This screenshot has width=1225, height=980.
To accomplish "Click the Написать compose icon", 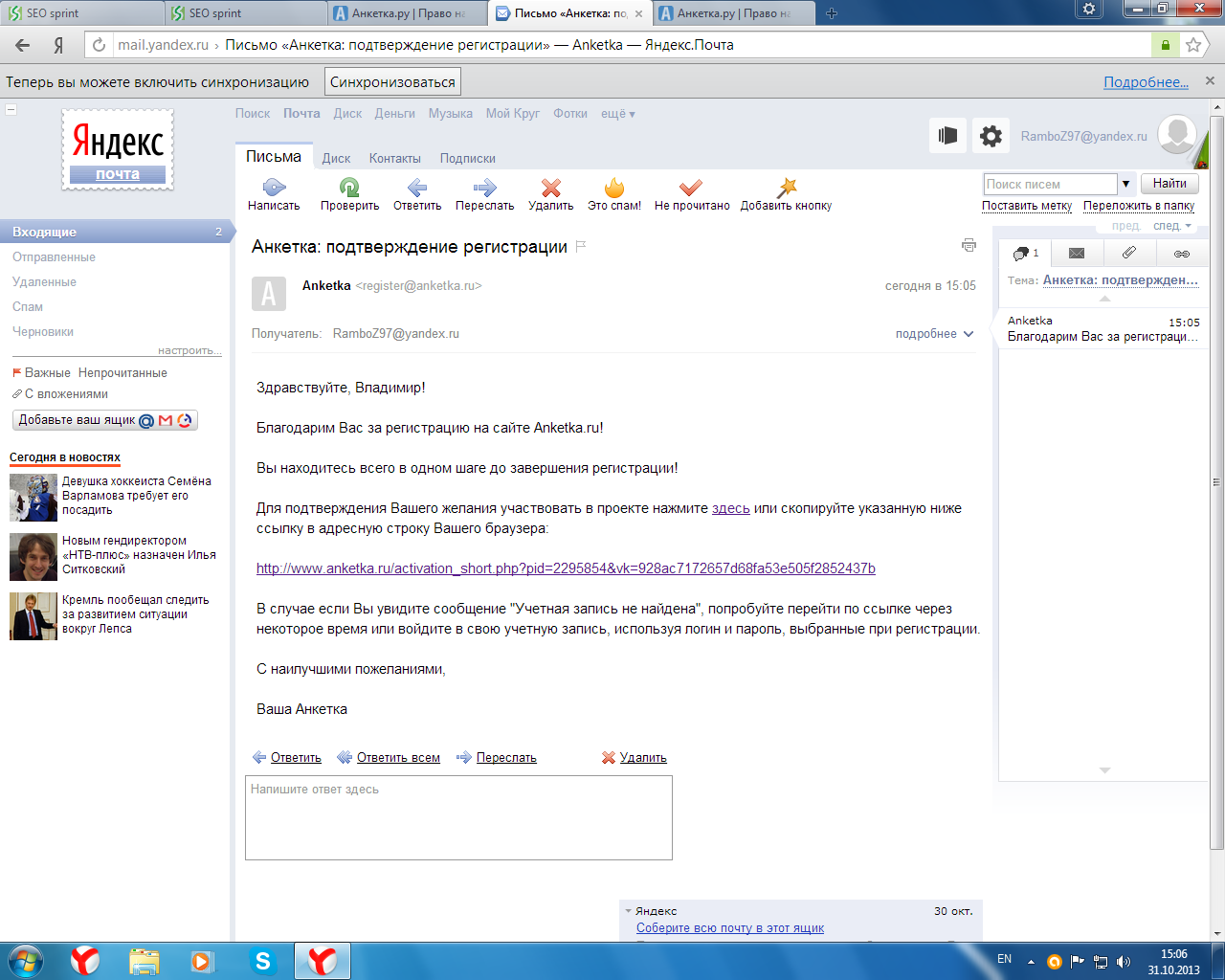I will pos(274,188).
